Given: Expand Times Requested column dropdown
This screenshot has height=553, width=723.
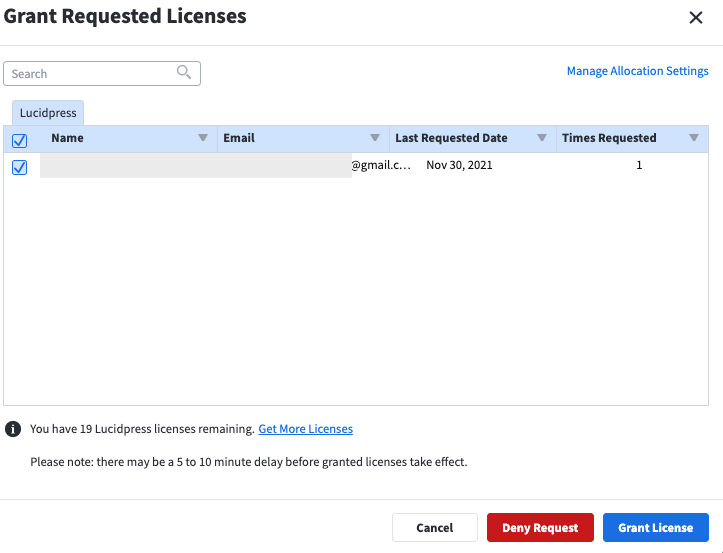Looking at the screenshot, I should pyautogui.click(x=694, y=138).
